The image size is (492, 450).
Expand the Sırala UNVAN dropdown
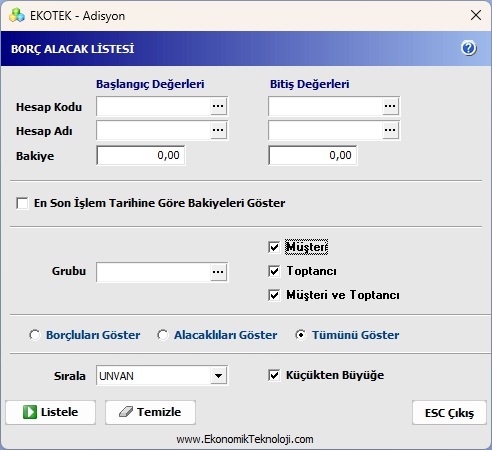(x=219, y=376)
